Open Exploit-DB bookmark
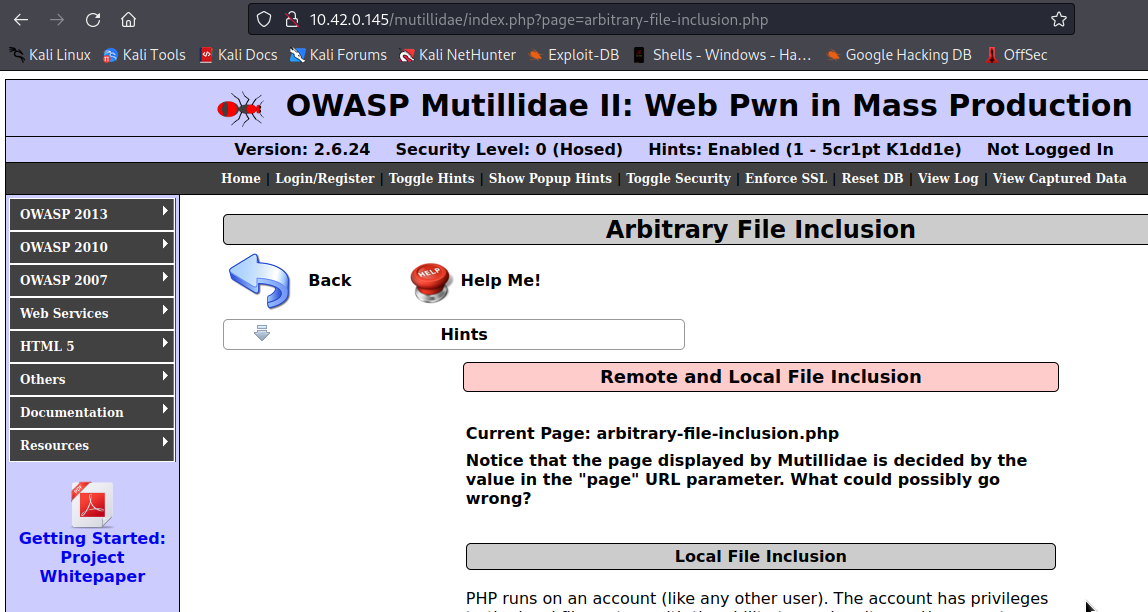This screenshot has width=1148, height=612. click(574, 55)
